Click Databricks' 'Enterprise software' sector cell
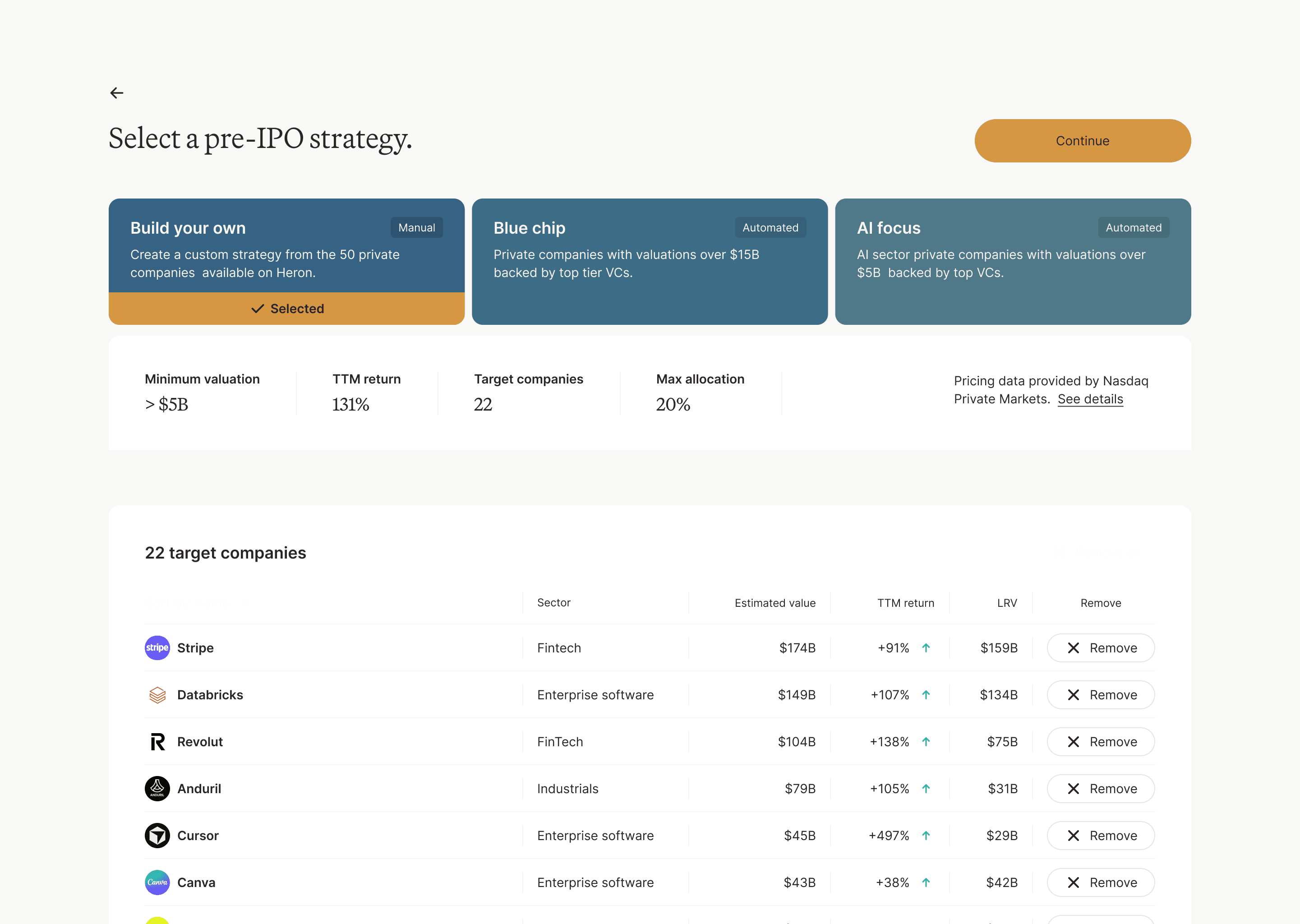Screen dimensions: 1300x924 coord(595,695)
